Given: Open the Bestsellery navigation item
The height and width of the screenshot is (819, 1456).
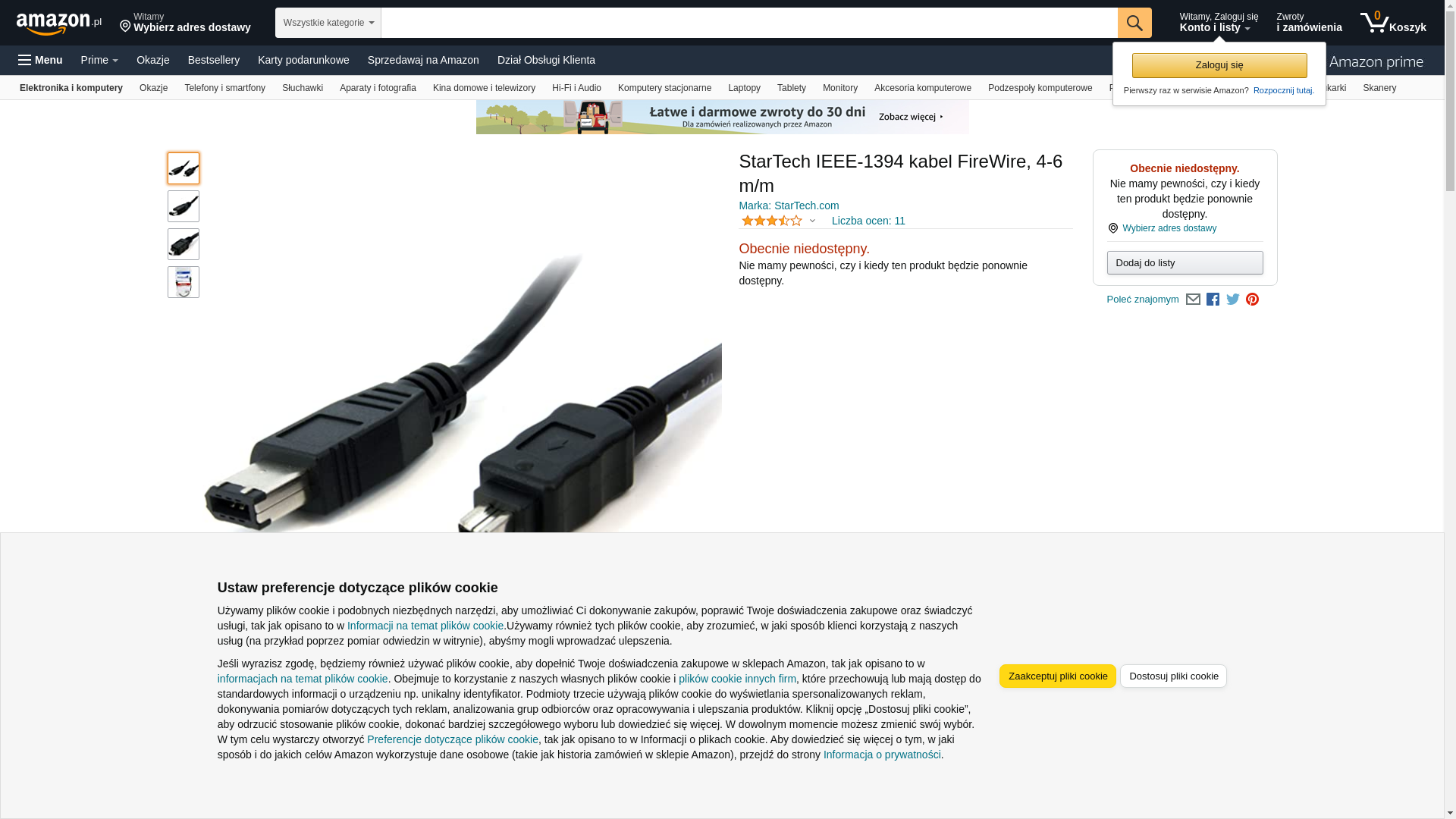Looking at the screenshot, I should [214, 60].
